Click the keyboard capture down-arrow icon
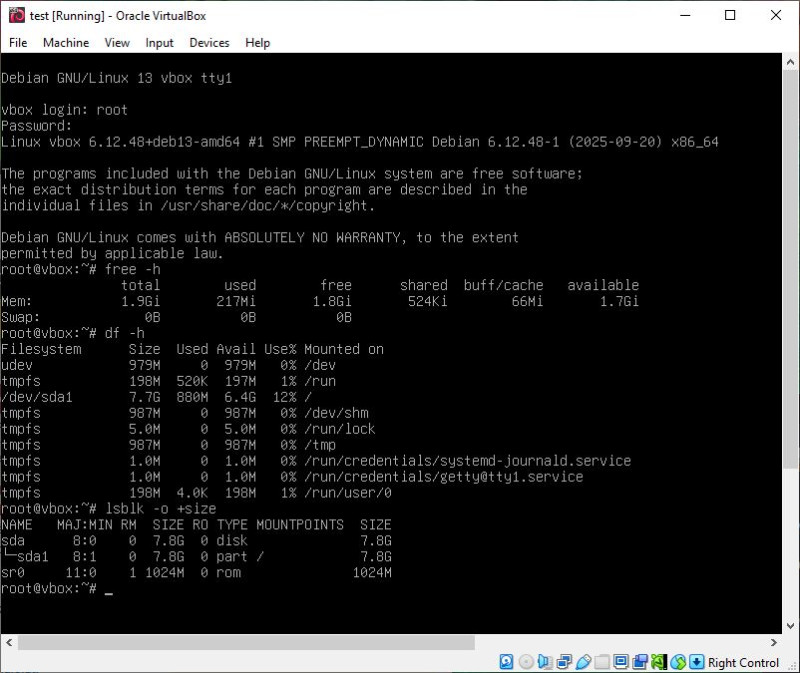 (x=696, y=662)
